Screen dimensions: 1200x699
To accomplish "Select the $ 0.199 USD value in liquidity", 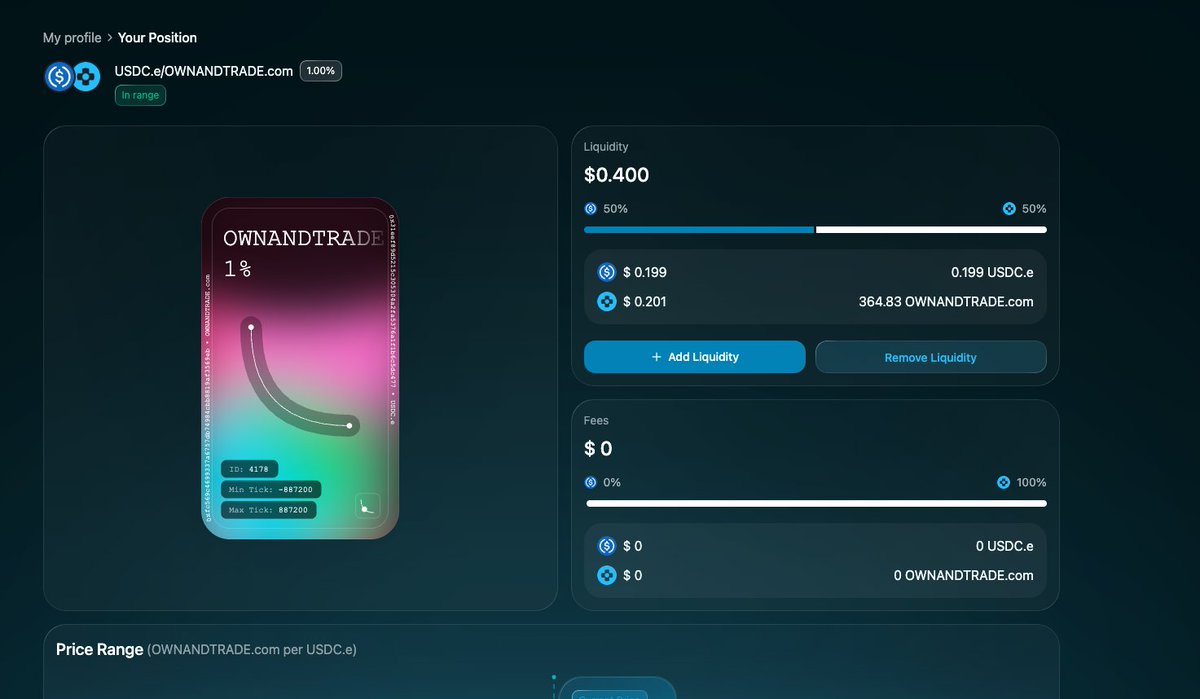I will pyautogui.click(x=645, y=272).
